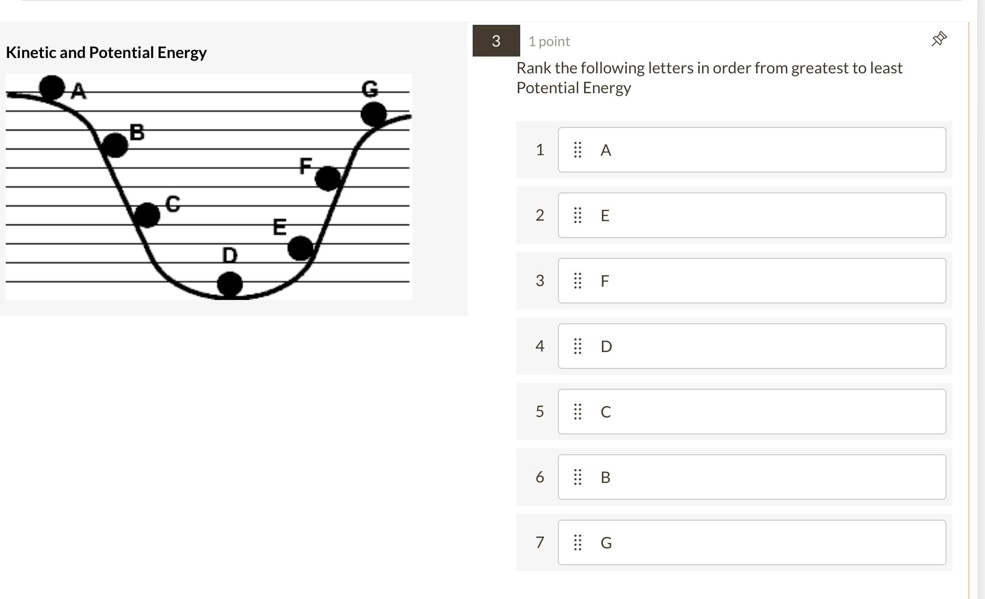Click the pin icon to flag question 3
The height and width of the screenshot is (599, 985).
coord(938,38)
